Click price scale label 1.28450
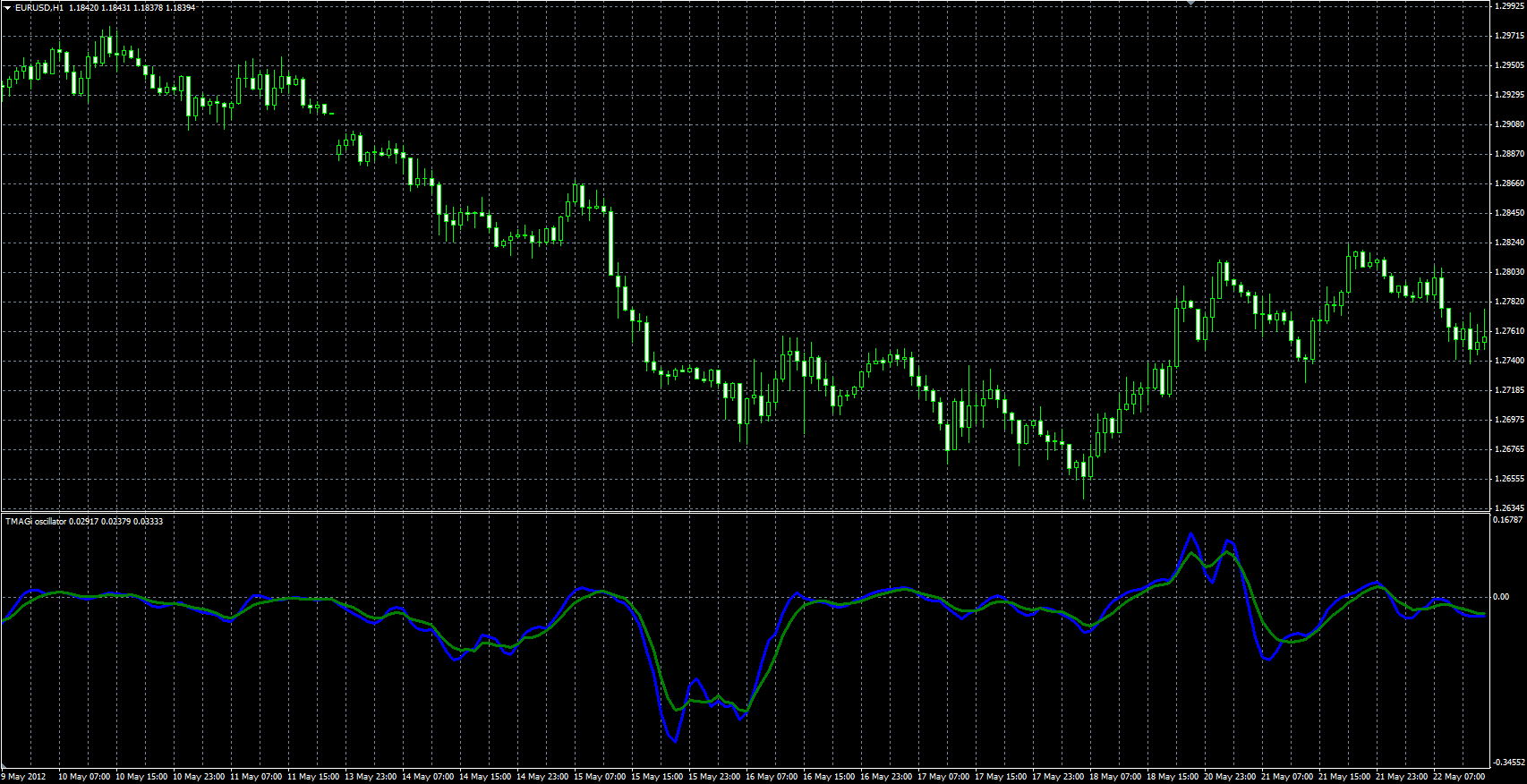The height and width of the screenshot is (784, 1527). click(x=1509, y=213)
